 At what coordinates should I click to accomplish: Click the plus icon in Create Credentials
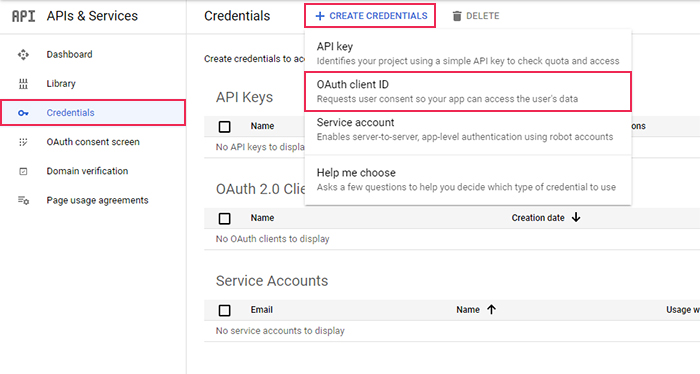tap(320, 16)
